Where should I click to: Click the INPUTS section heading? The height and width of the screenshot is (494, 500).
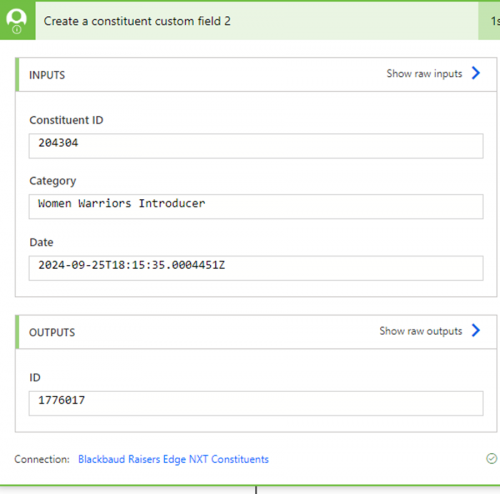(47, 75)
